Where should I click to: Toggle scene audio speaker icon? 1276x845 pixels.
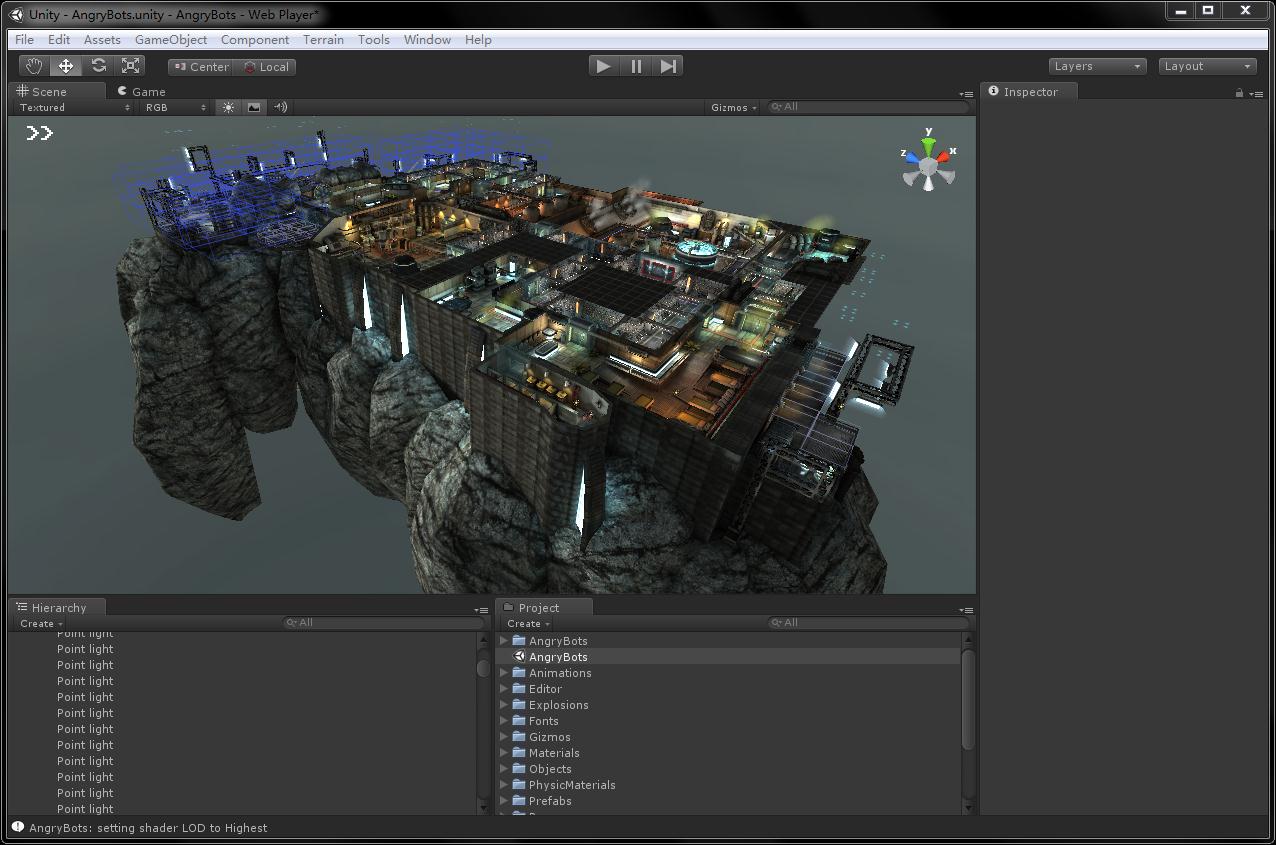coord(281,107)
